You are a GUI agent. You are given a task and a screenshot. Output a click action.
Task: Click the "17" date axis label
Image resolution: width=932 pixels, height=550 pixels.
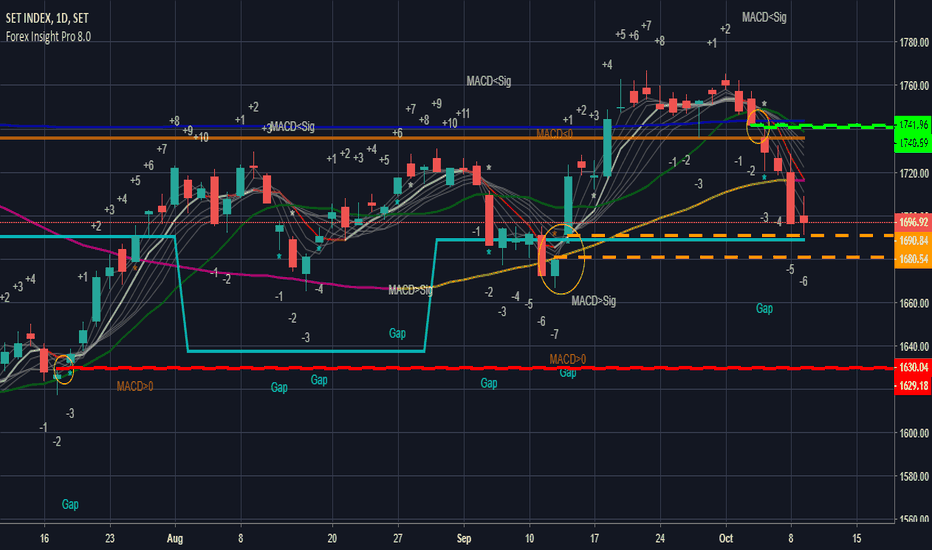click(594, 539)
